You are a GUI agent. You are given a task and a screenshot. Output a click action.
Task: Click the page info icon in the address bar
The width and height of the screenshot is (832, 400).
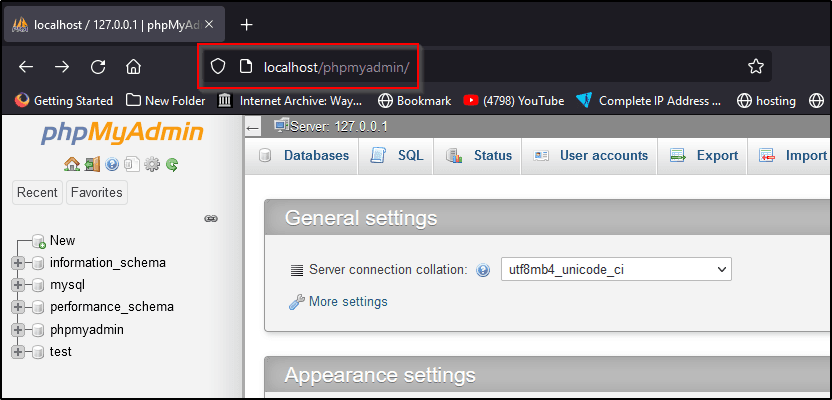pos(245,66)
